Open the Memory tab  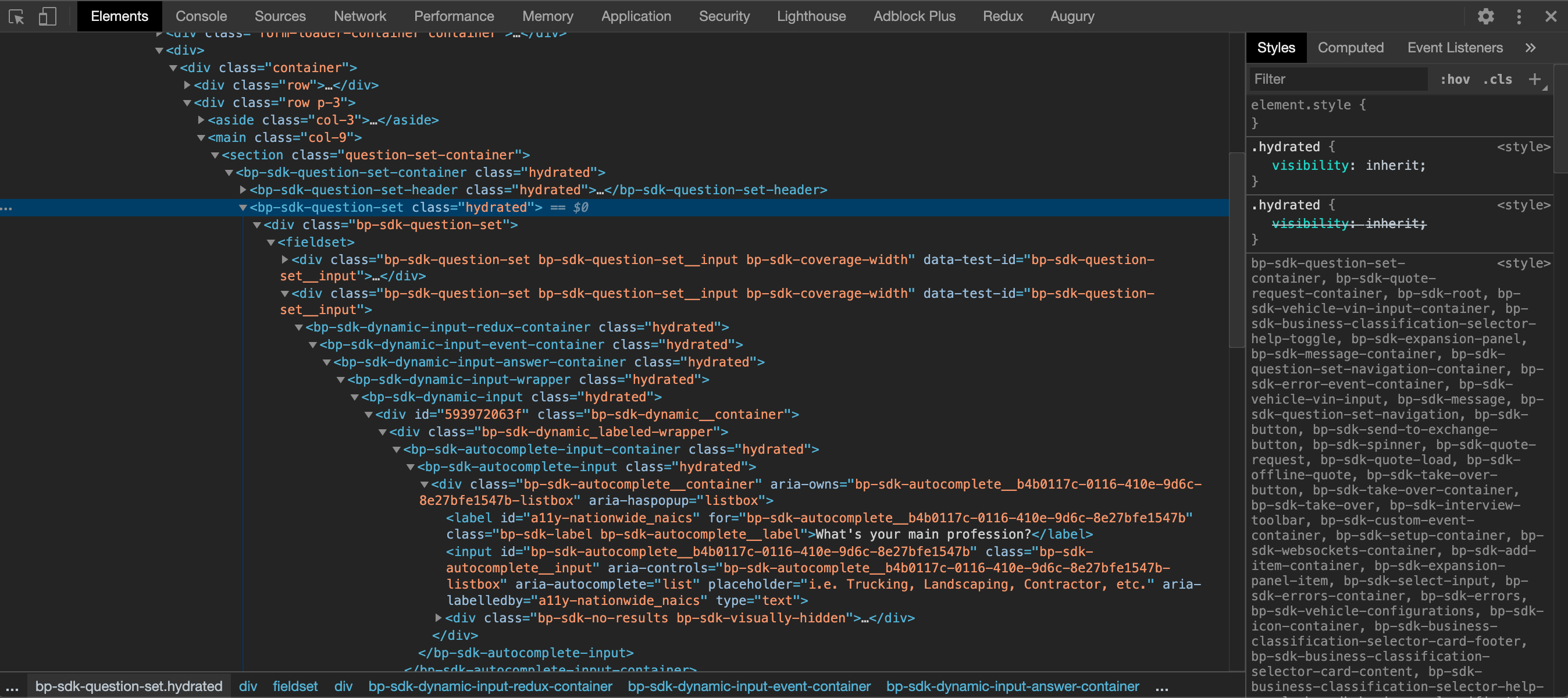pos(548,16)
